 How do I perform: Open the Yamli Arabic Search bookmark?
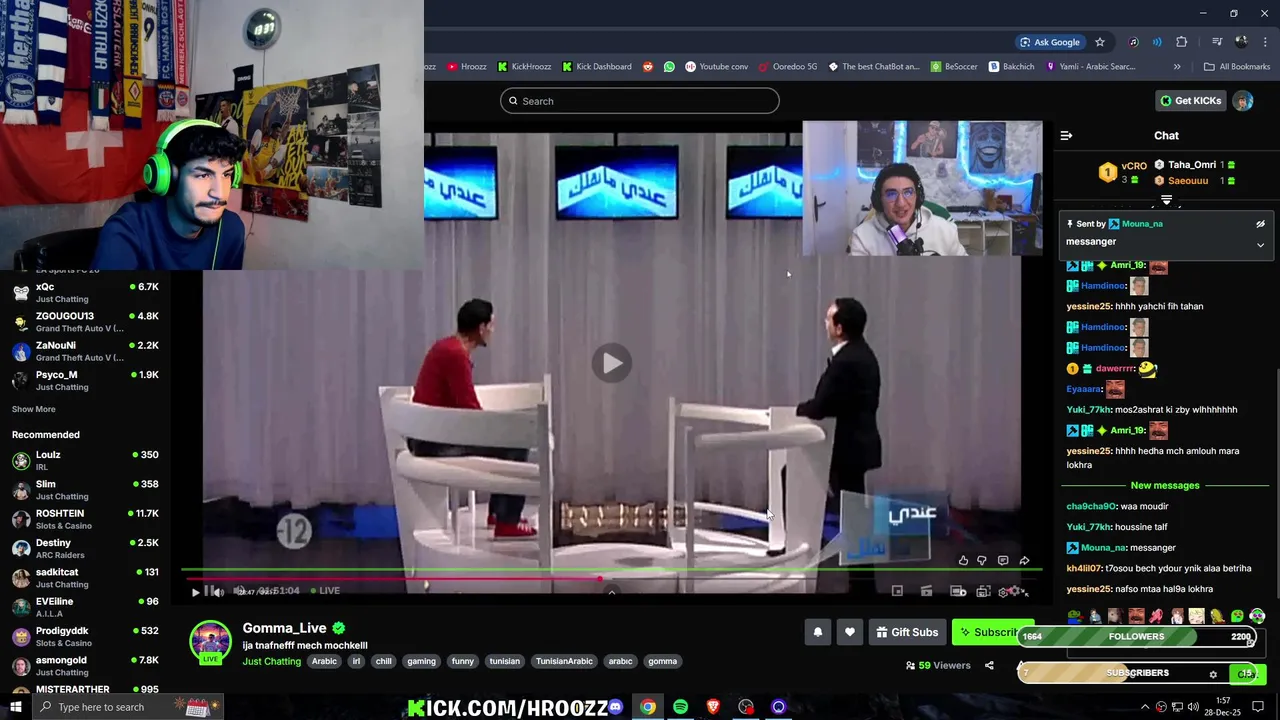pos(1090,67)
